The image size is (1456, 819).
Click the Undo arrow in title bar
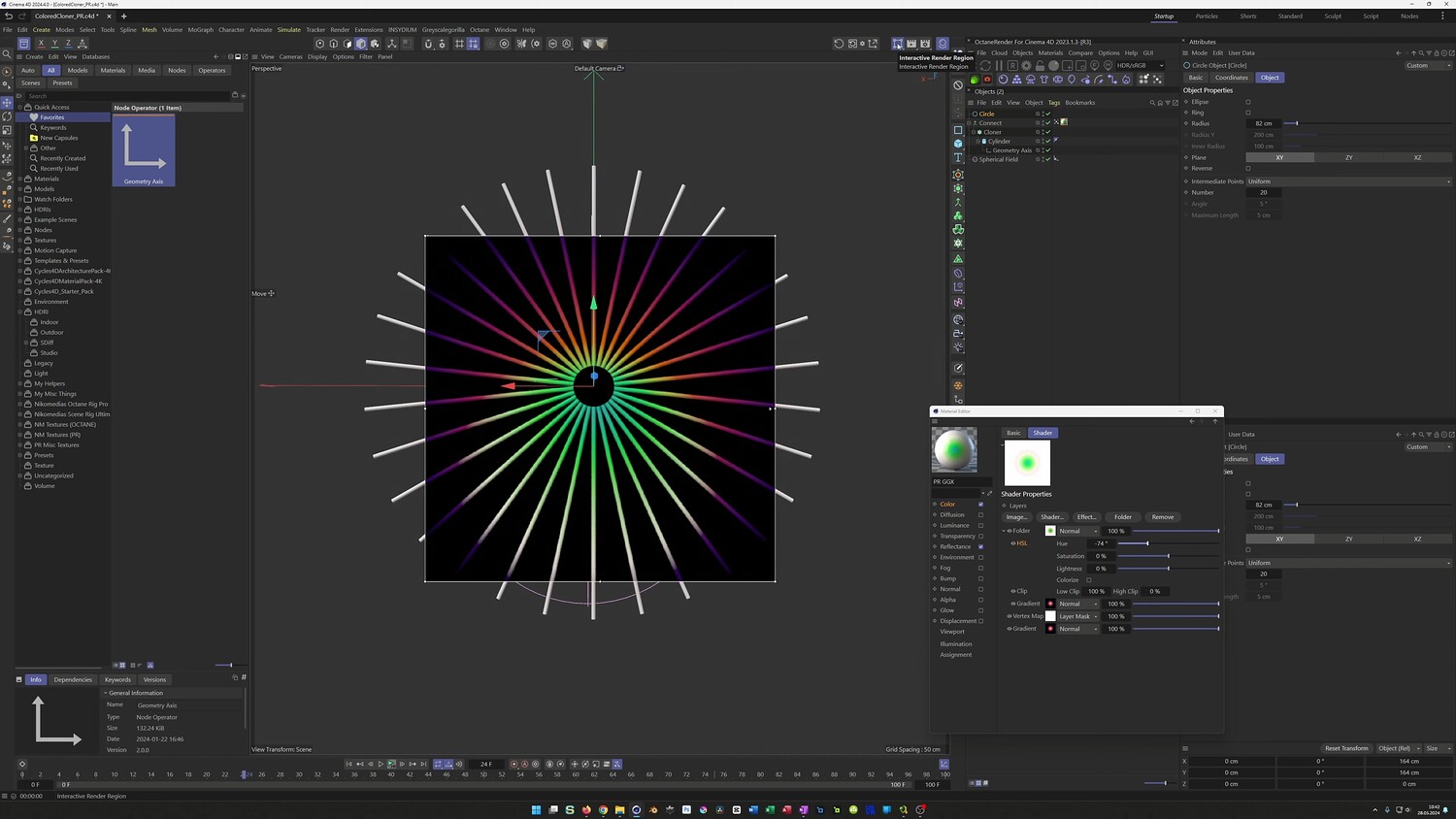tap(8, 16)
